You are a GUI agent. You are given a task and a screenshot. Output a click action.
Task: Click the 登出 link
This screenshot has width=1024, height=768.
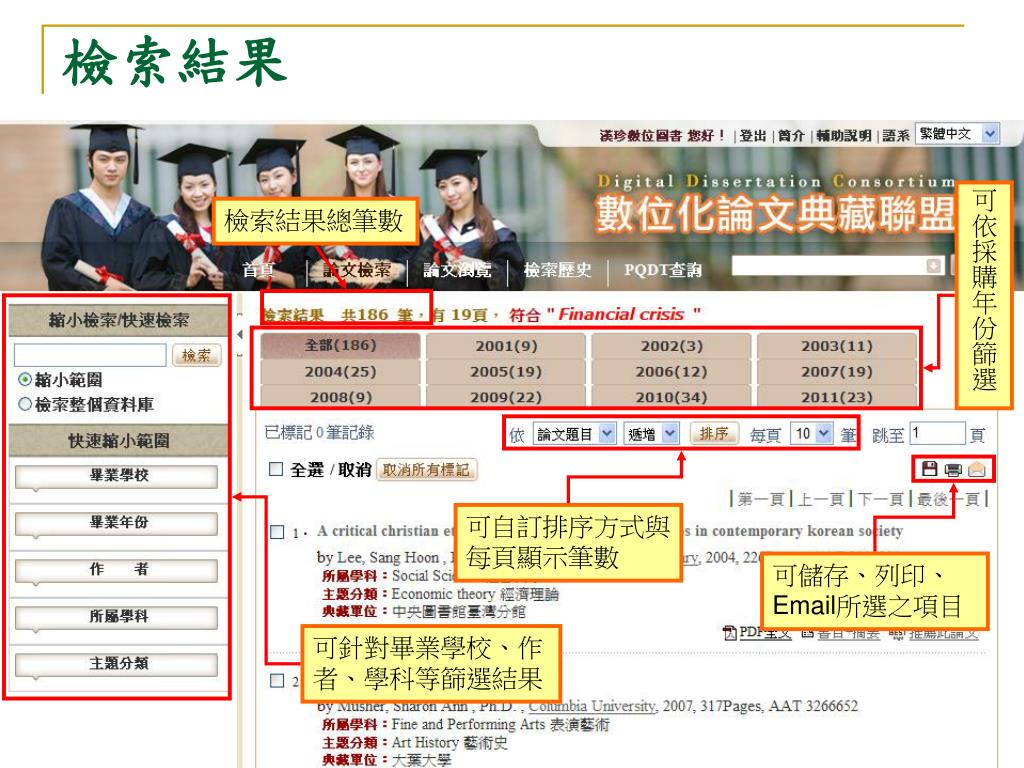point(752,135)
